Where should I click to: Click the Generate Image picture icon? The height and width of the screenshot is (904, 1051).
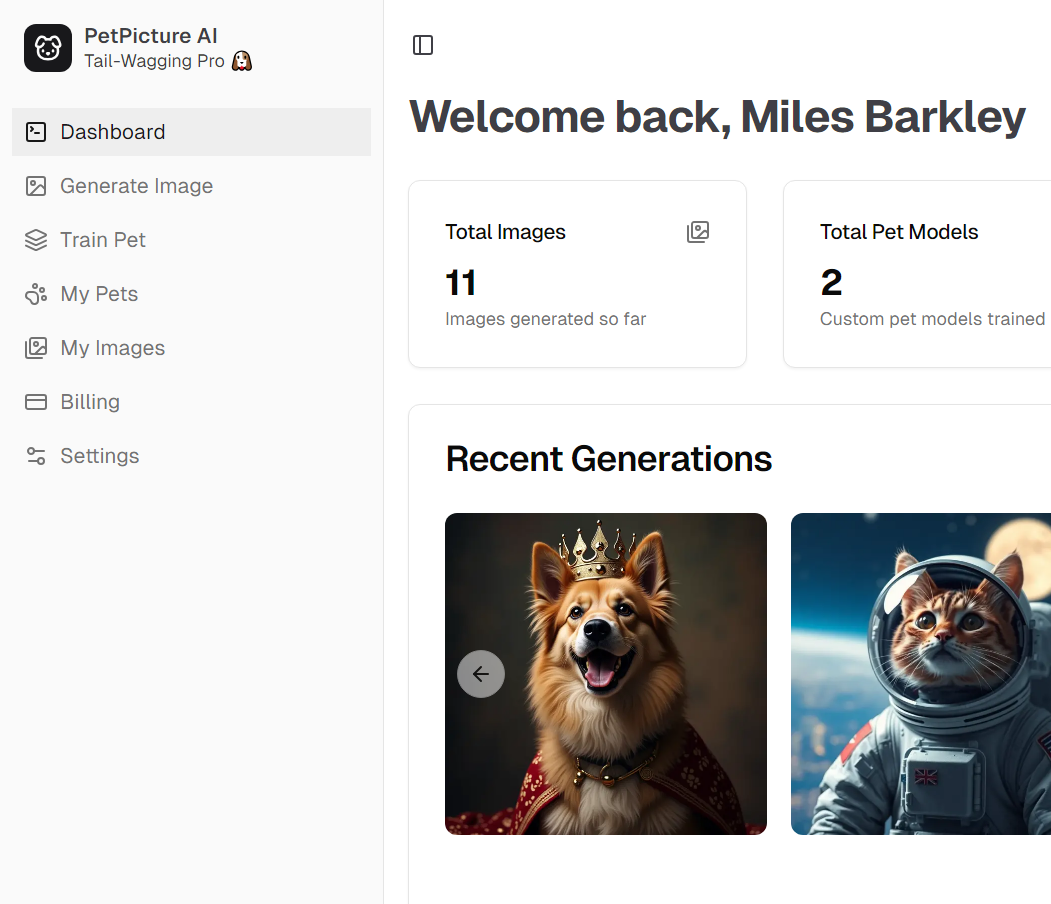pyautogui.click(x=36, y=186)
